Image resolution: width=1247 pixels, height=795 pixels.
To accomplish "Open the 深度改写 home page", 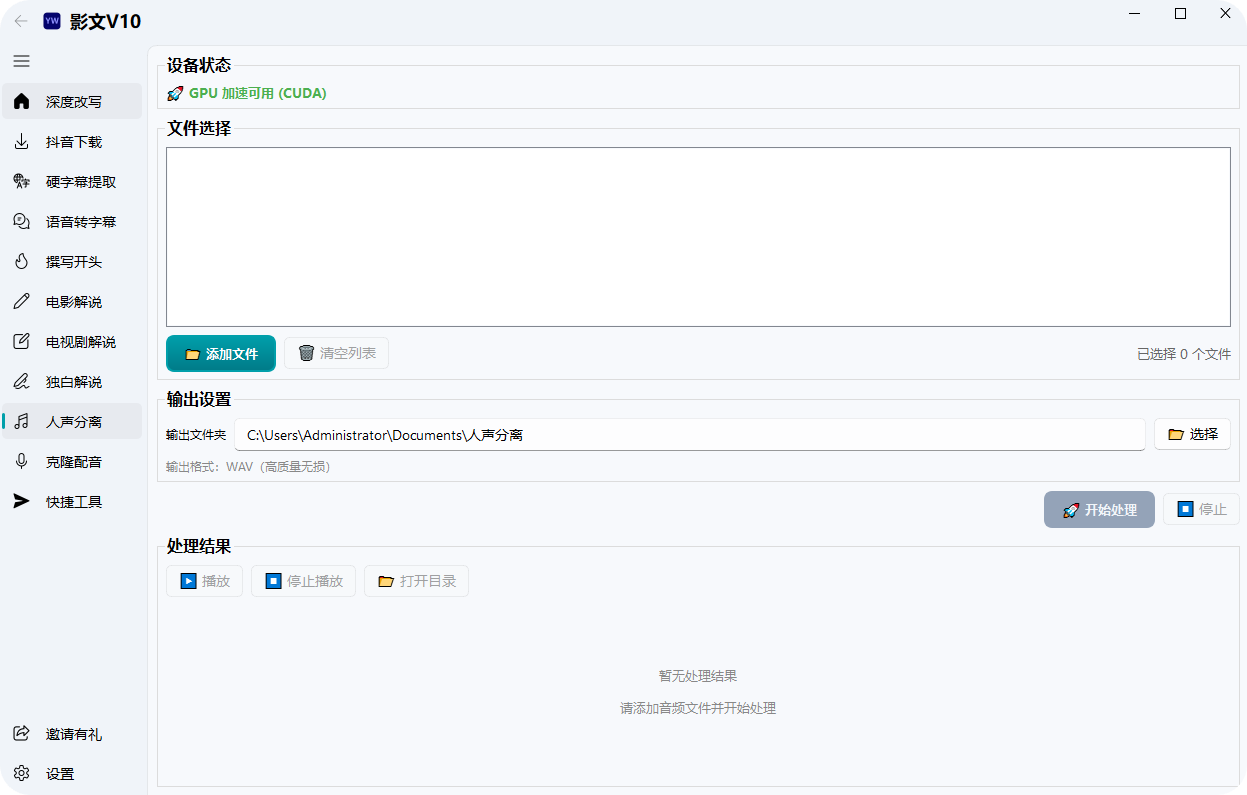I will click(73, 102).
